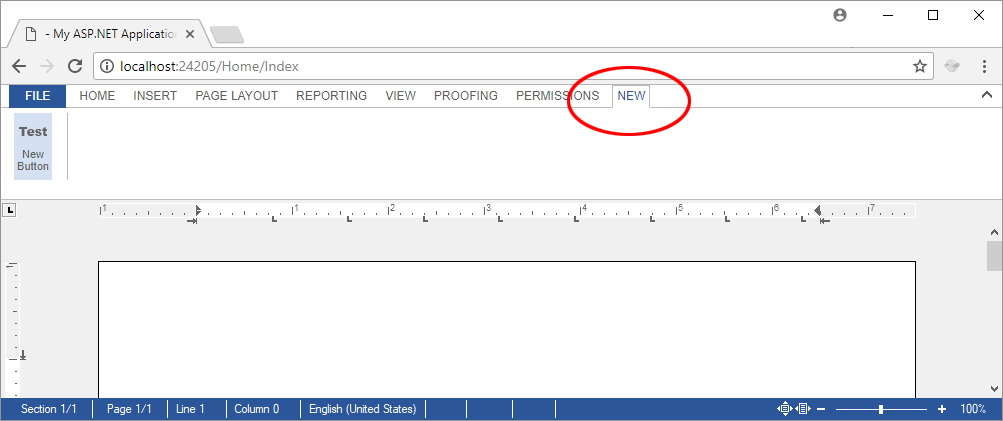Open the Chrome three-dot menu
The image size is (1003, 421).
[984, 66]
